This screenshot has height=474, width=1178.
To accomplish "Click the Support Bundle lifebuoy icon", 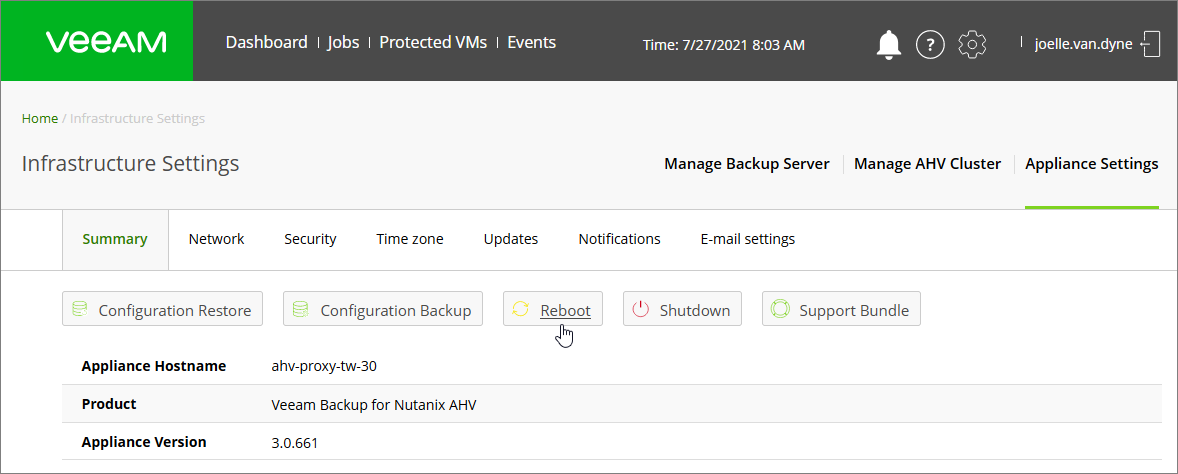I will [779, 309].
